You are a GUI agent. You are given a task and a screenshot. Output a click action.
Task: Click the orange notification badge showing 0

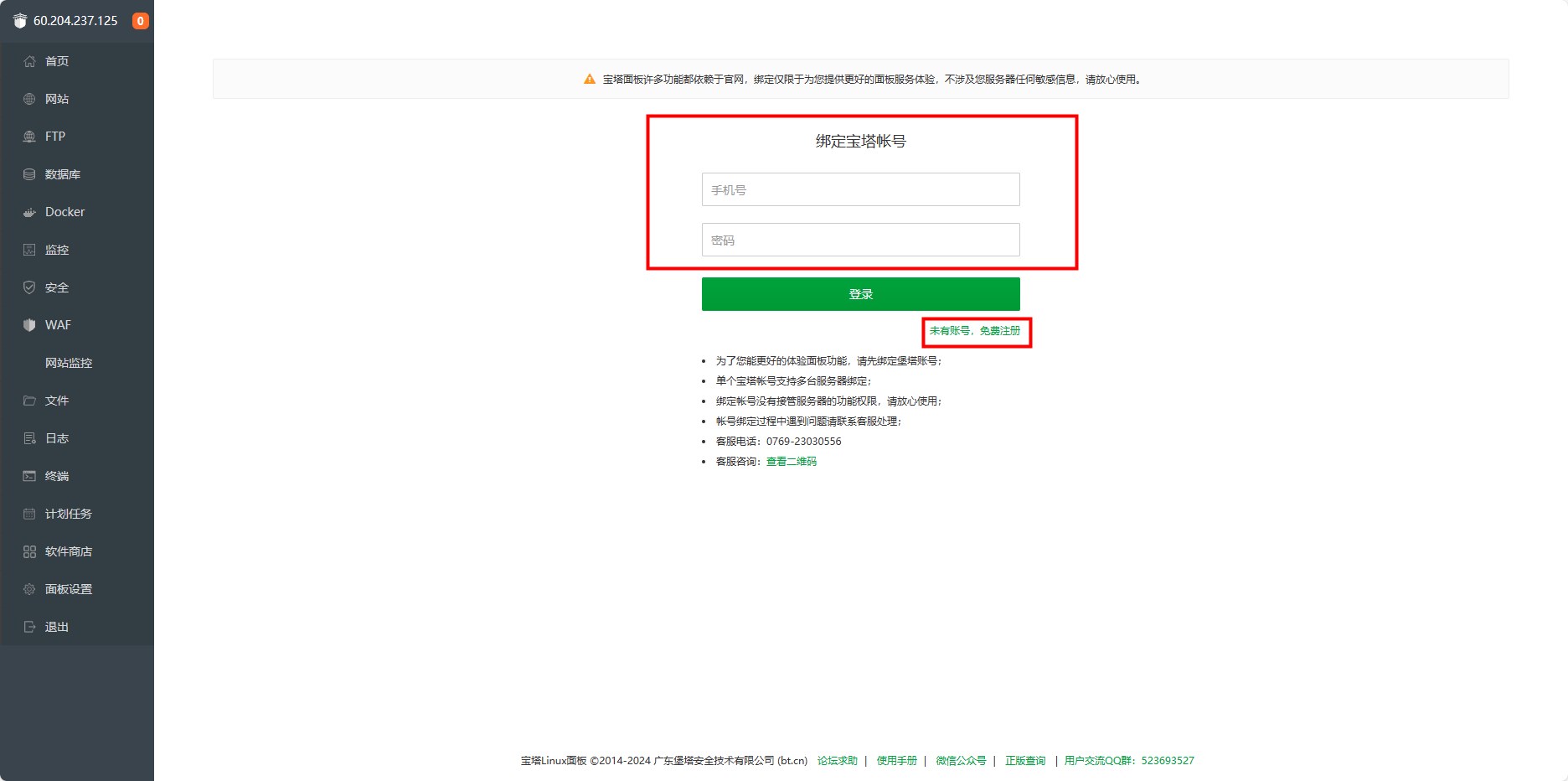141,21
